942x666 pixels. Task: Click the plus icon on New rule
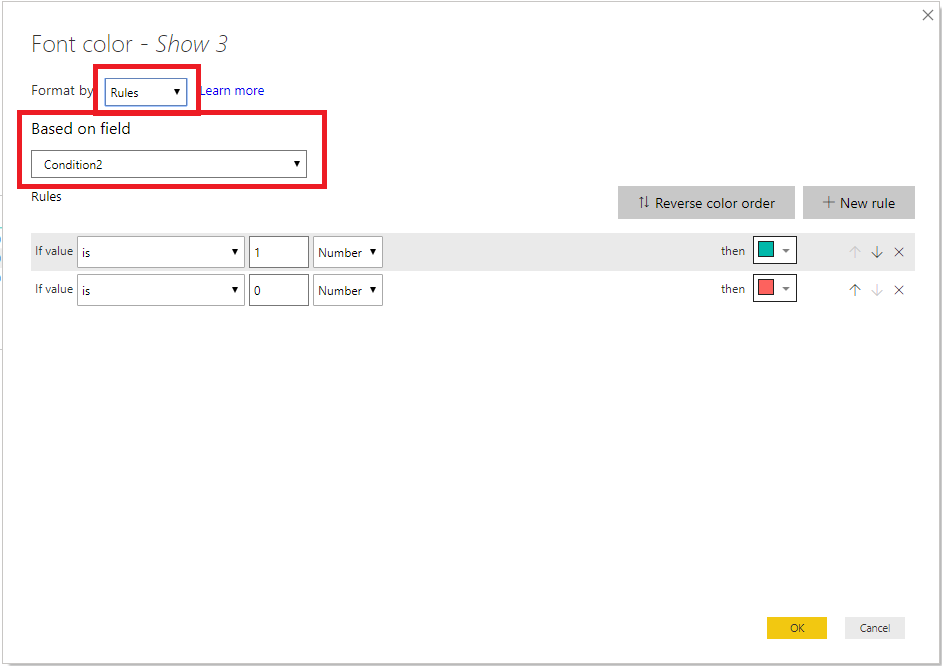[x=828, y=202]
